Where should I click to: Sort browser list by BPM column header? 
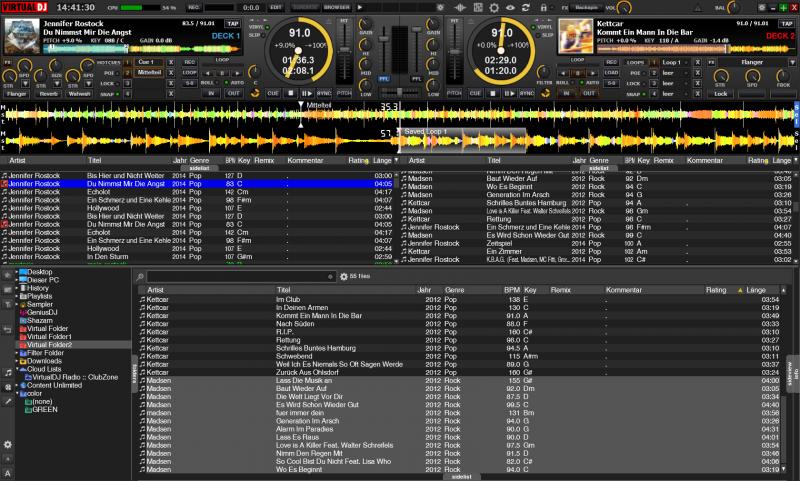(512, 290)
